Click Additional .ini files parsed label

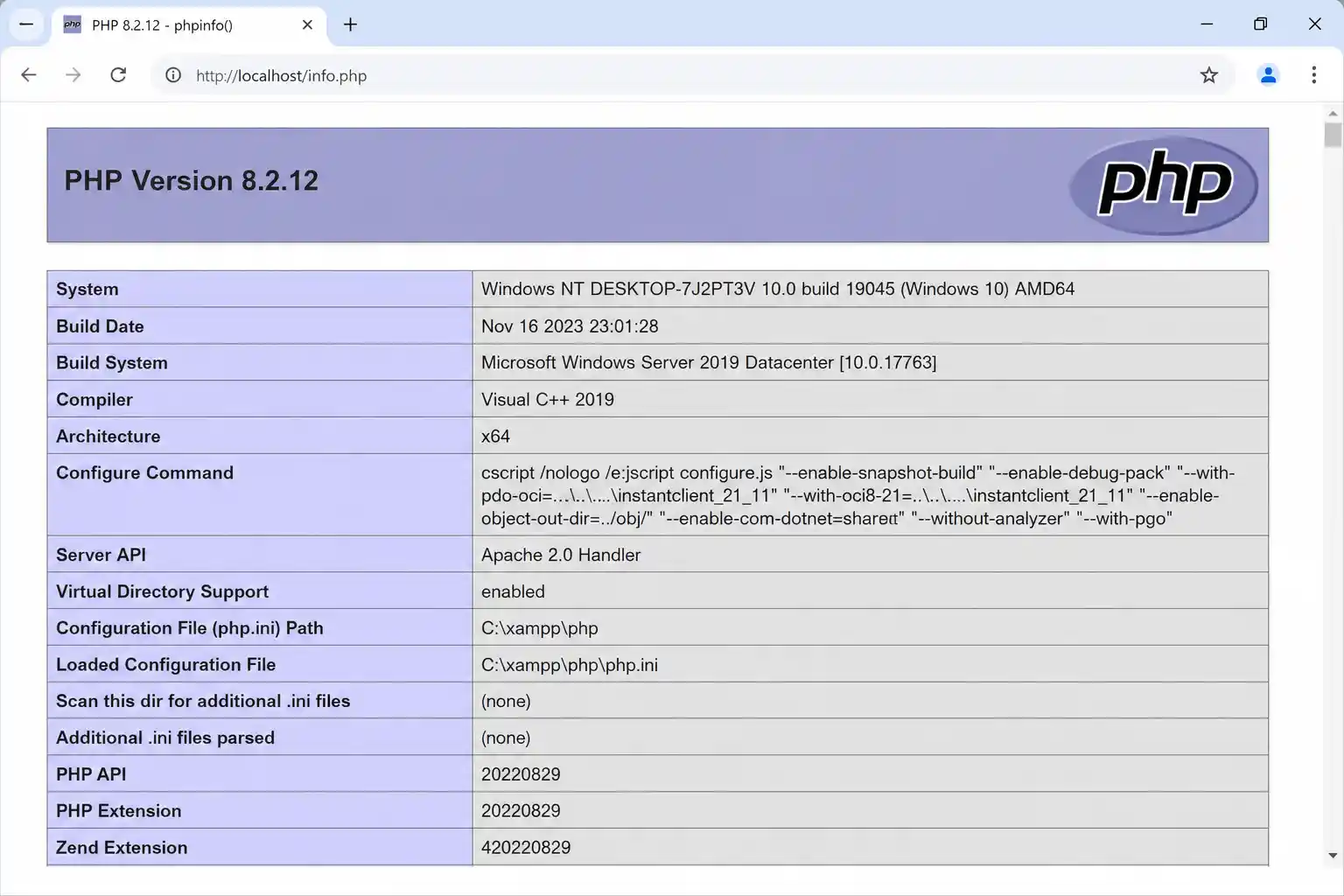165,738
